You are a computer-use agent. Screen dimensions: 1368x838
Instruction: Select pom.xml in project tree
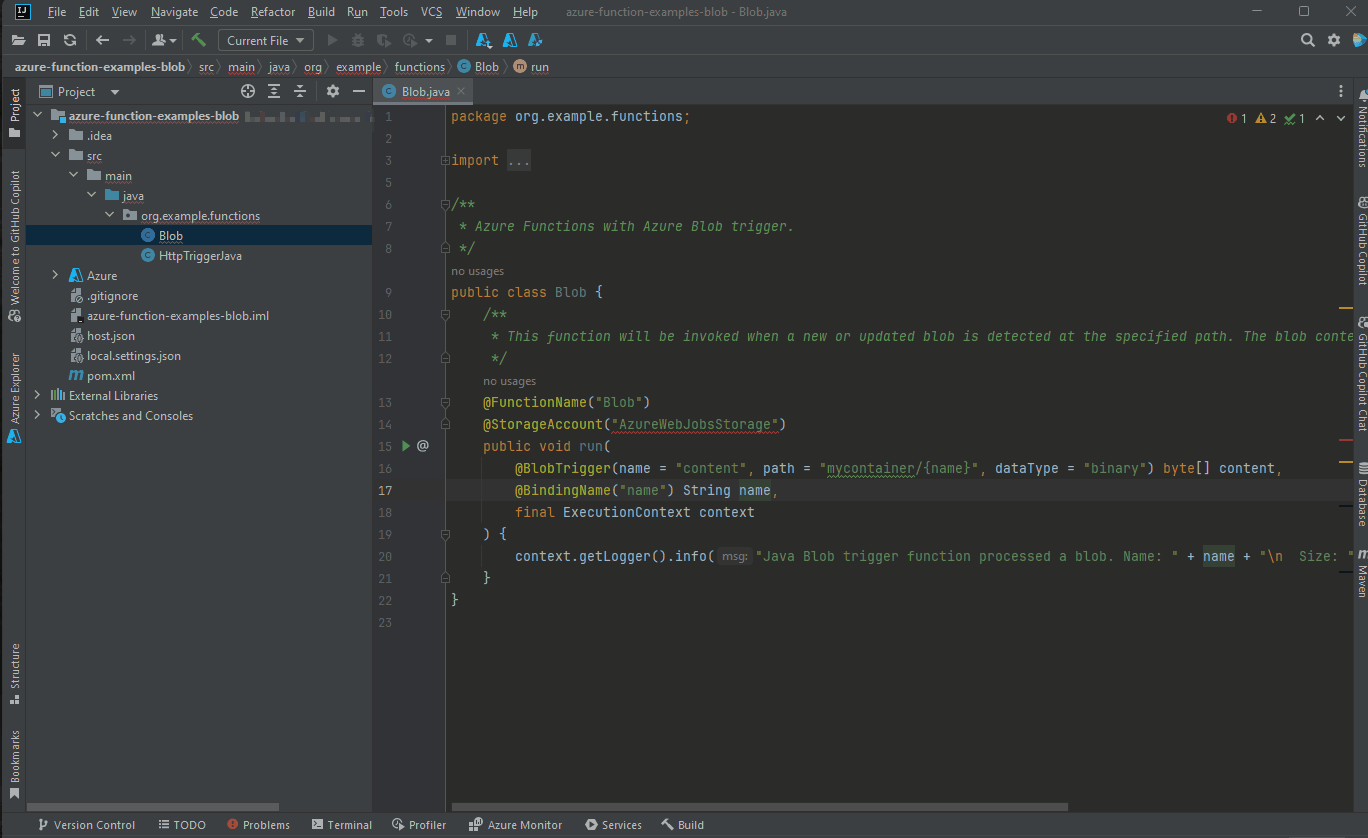(101, 376)
